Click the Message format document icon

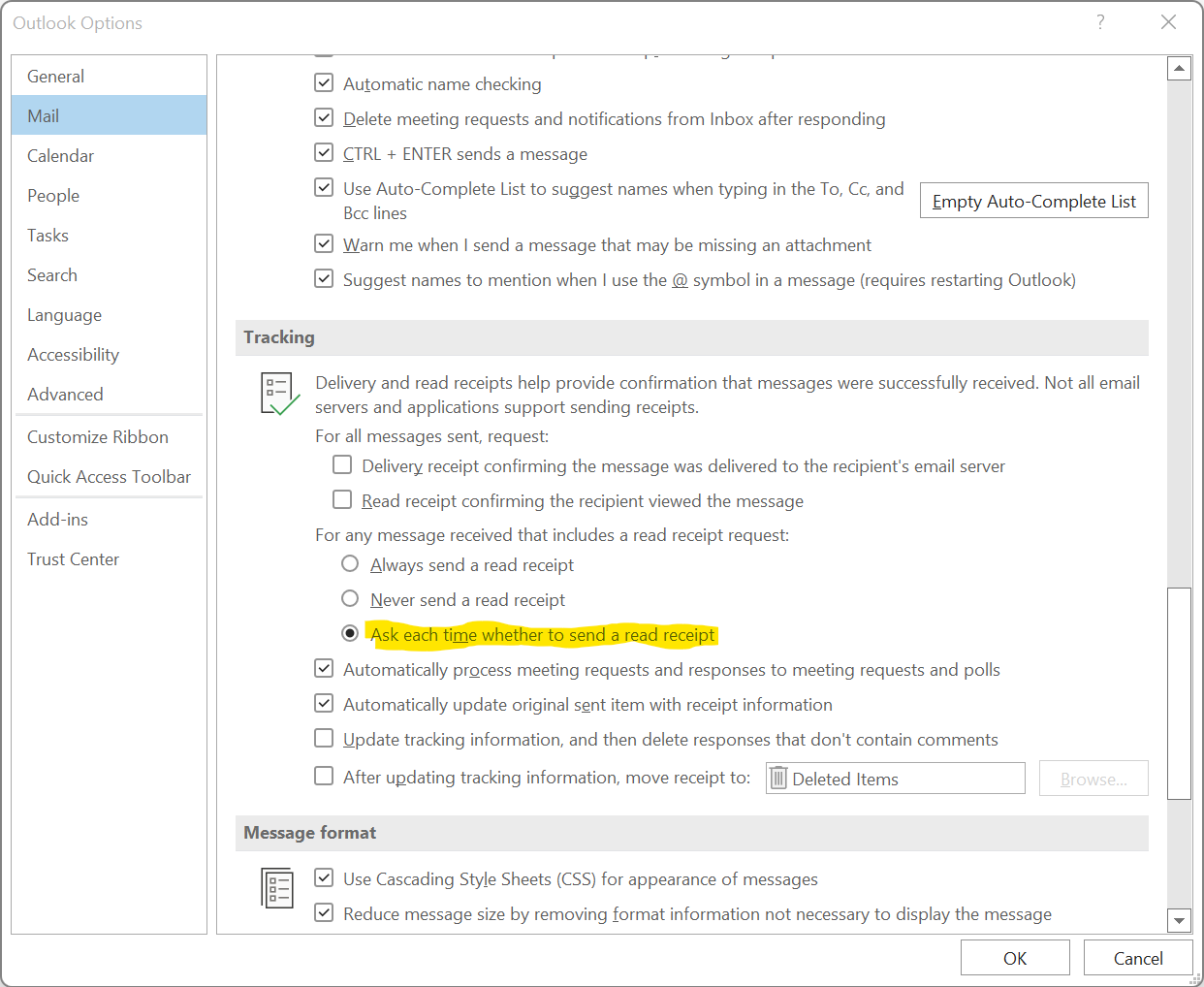tap(277, 887)
